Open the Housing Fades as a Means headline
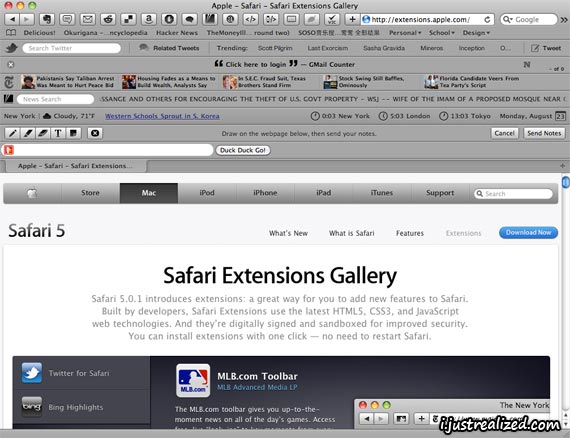 click(169, 82)
